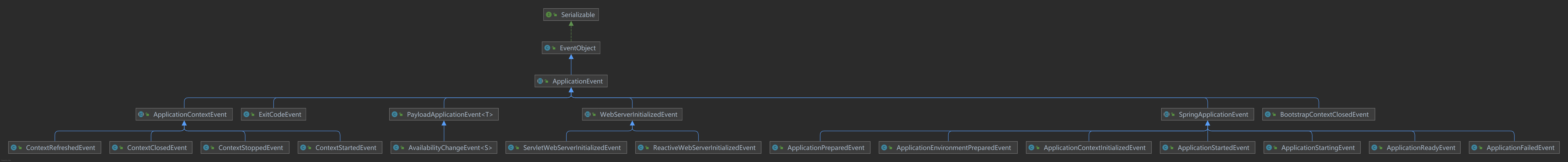This screenshot has width=1568, height=162.
Task: Click the class icon on ApplicationFailedEvent
Action: pyautogui.click(x=1474, y=147)
